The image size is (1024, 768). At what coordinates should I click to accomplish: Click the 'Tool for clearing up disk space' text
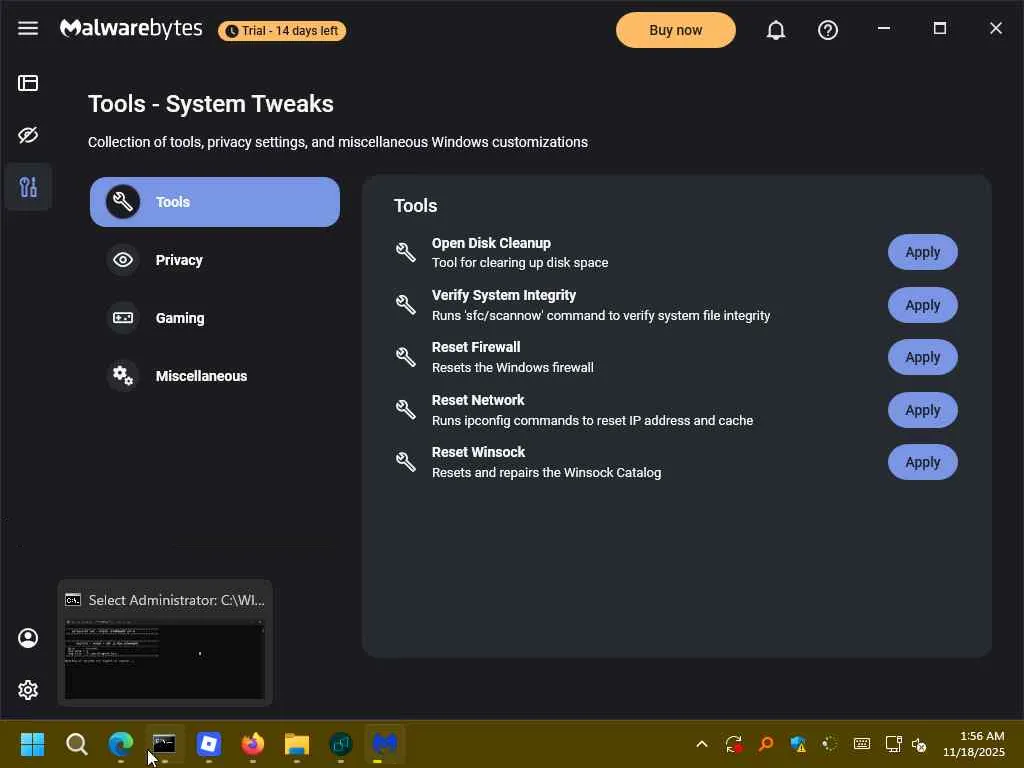point(520,263)
